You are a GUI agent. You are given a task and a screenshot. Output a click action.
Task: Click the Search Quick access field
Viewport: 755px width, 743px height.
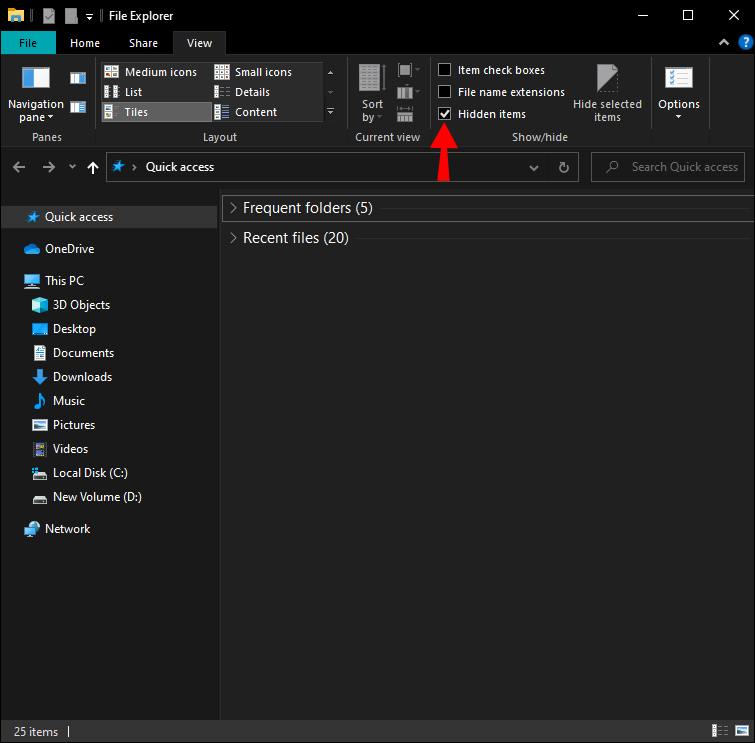(668, 167)
